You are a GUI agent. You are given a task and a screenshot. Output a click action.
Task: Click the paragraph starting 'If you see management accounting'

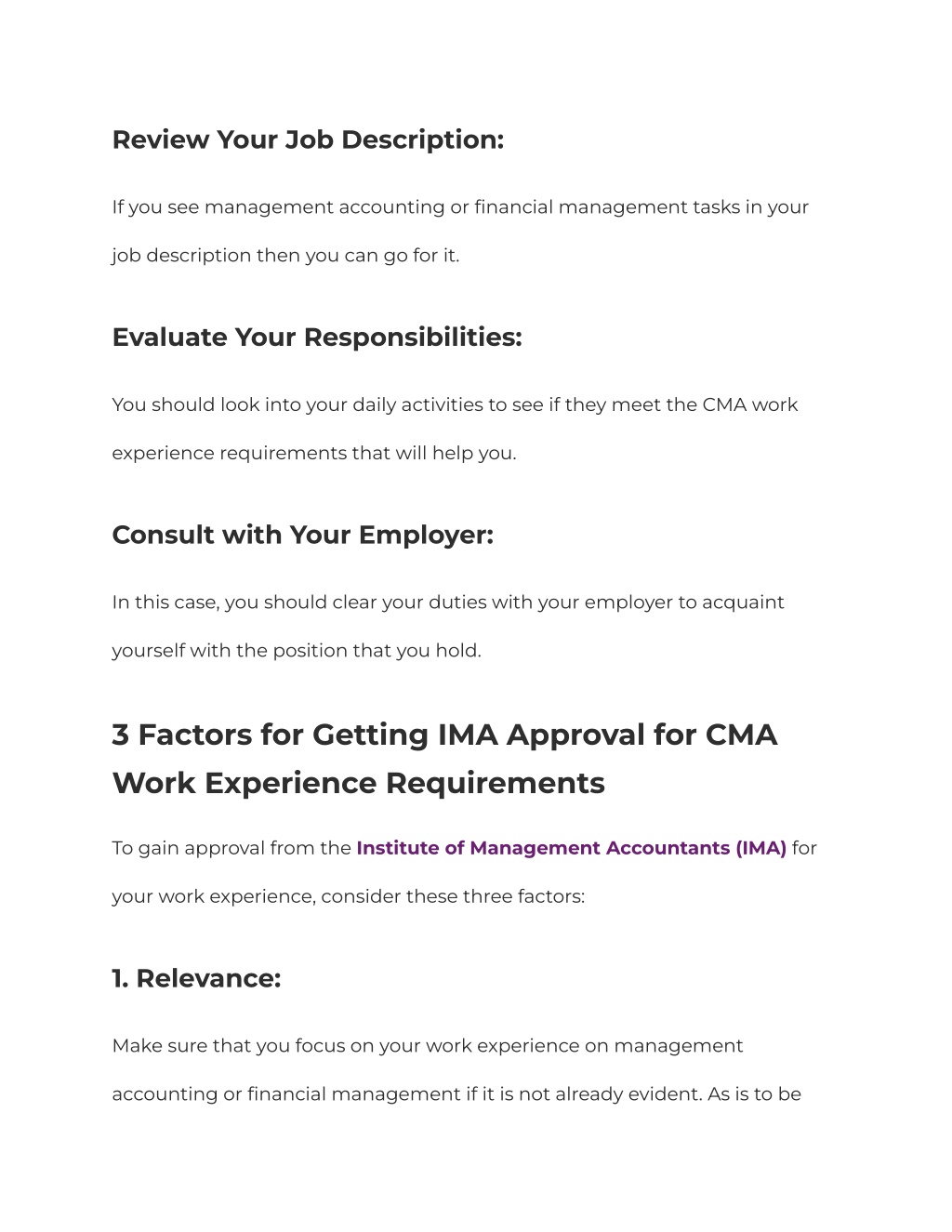[460, 231]
